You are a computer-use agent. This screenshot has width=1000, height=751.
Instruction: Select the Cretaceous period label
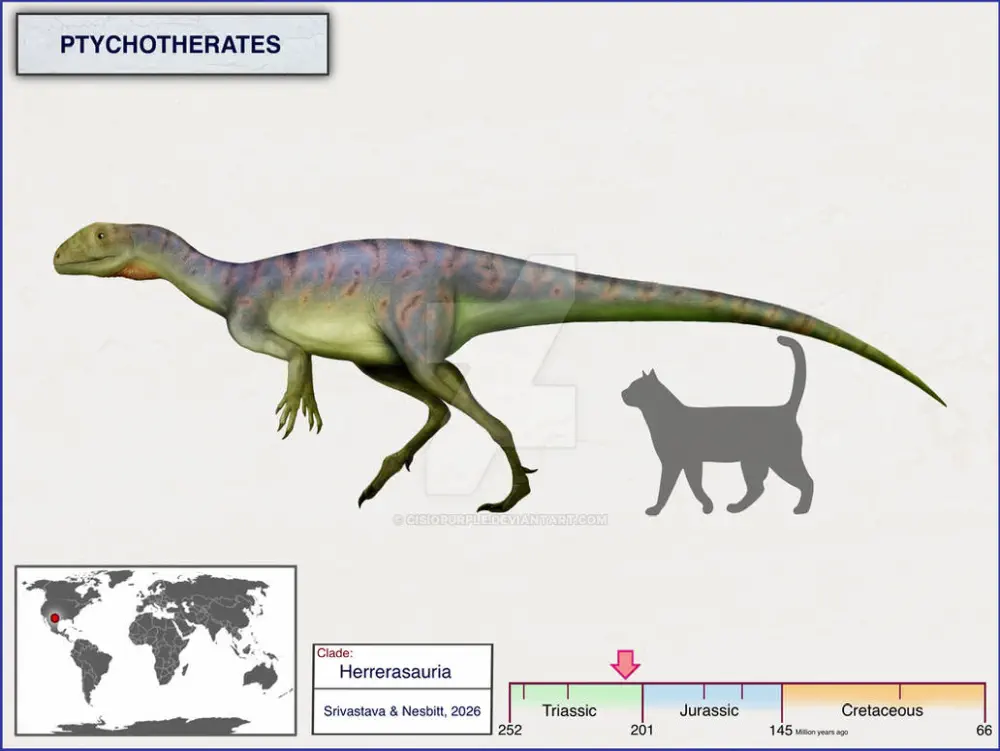882,711
